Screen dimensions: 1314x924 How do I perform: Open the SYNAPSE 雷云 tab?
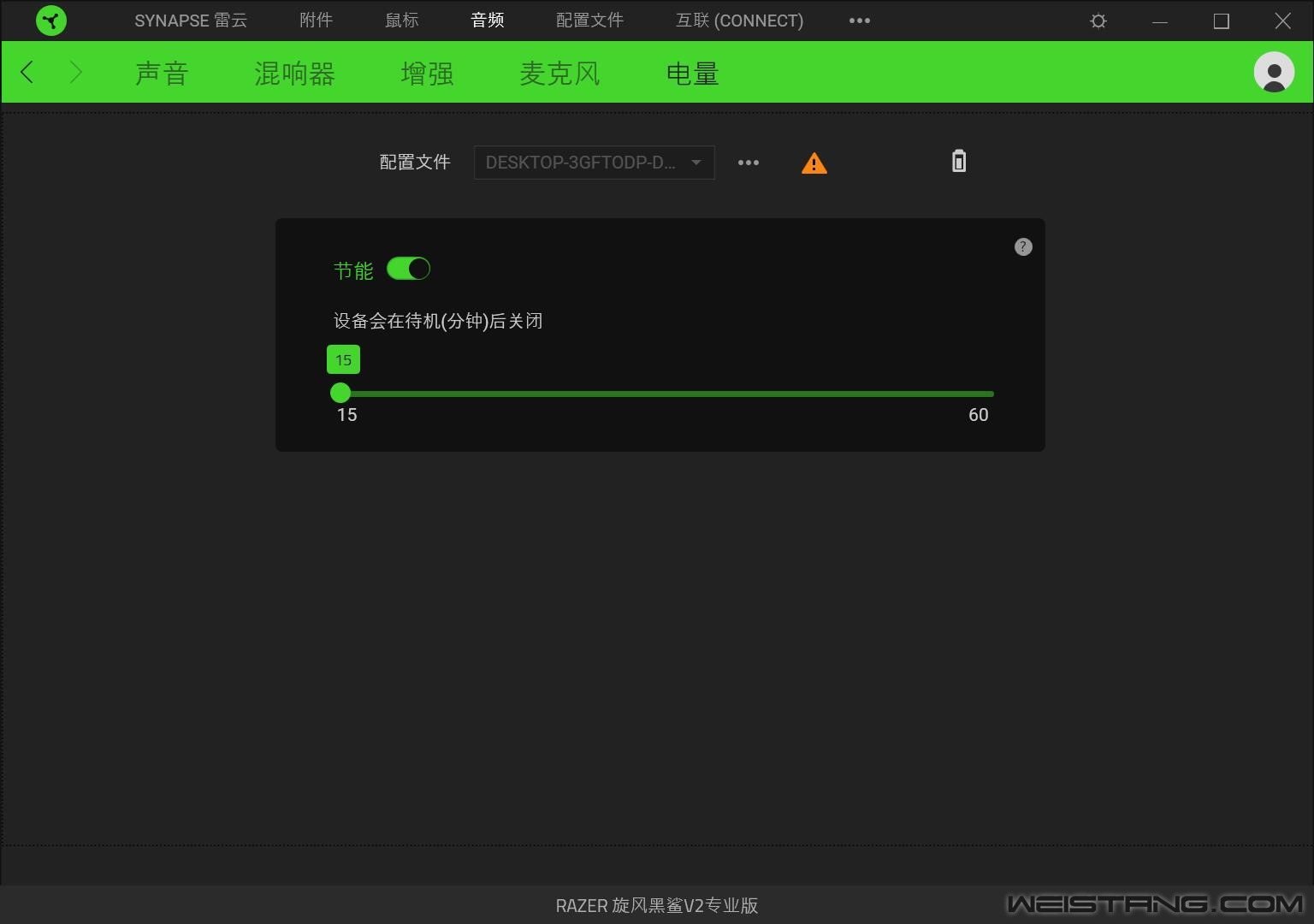pos(191,21)
